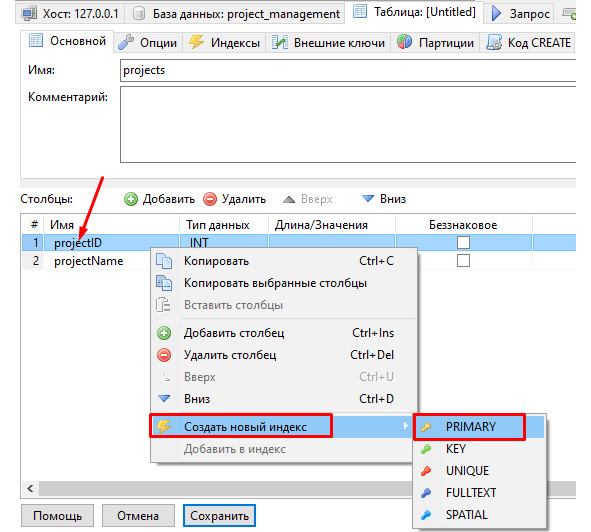The image size is (591, 532).
Task: Click the green KEY index icon
Action: point(426,449)
